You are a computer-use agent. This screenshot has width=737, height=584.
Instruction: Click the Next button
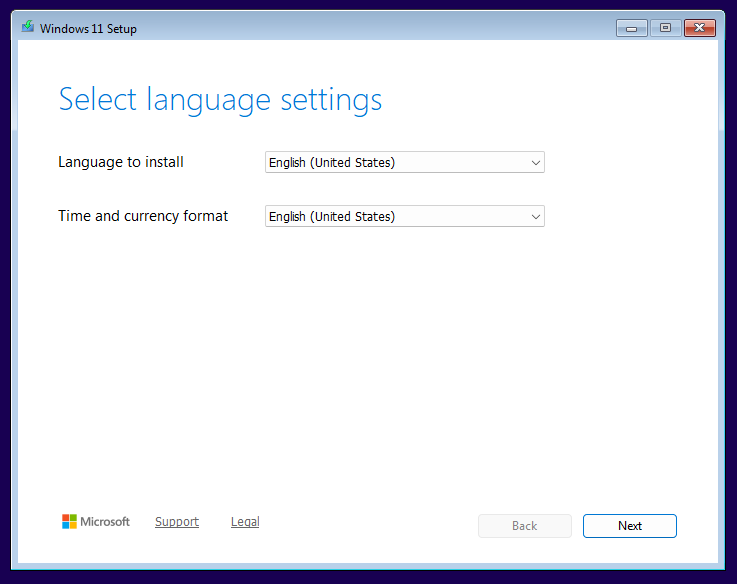click(630, 526)
